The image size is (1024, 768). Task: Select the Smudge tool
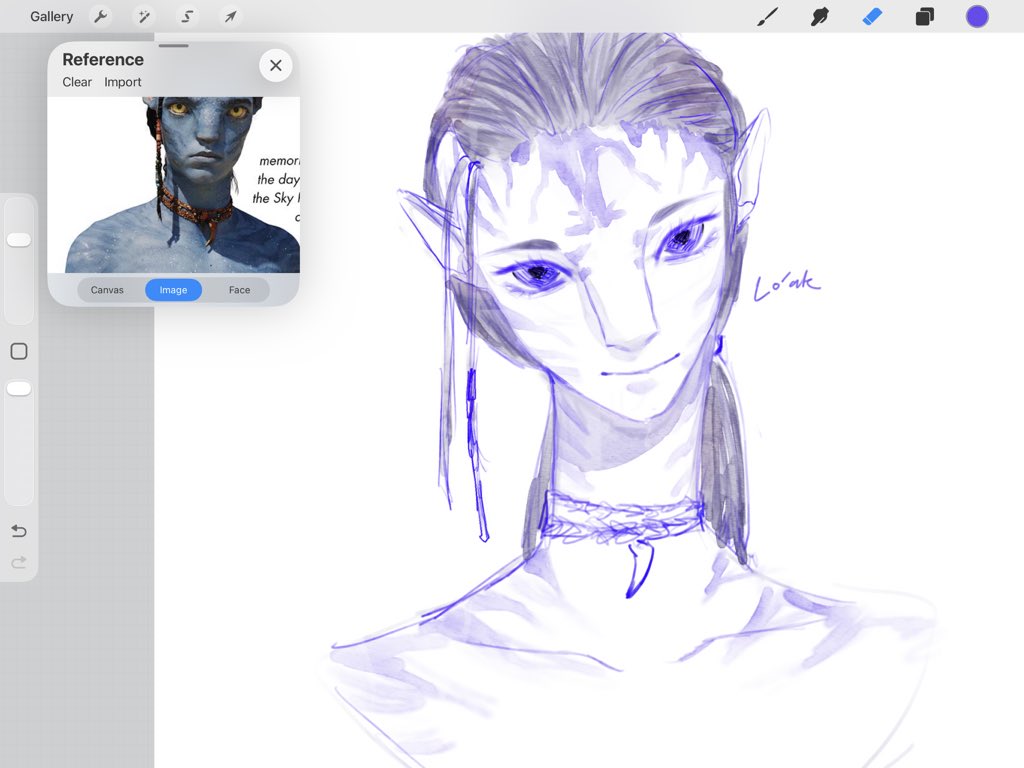click(820, 16)
